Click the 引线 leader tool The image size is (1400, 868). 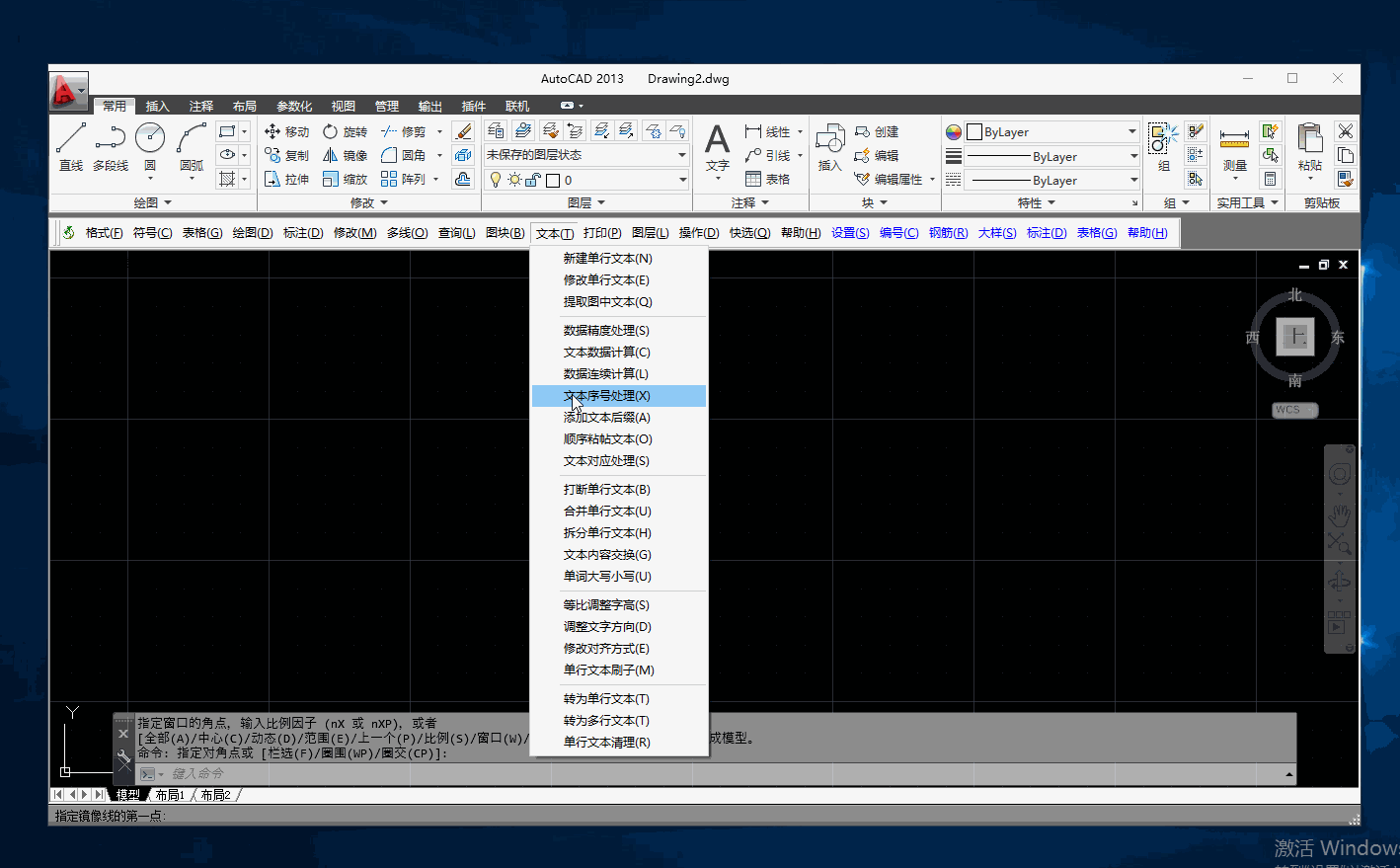point(768,155)
